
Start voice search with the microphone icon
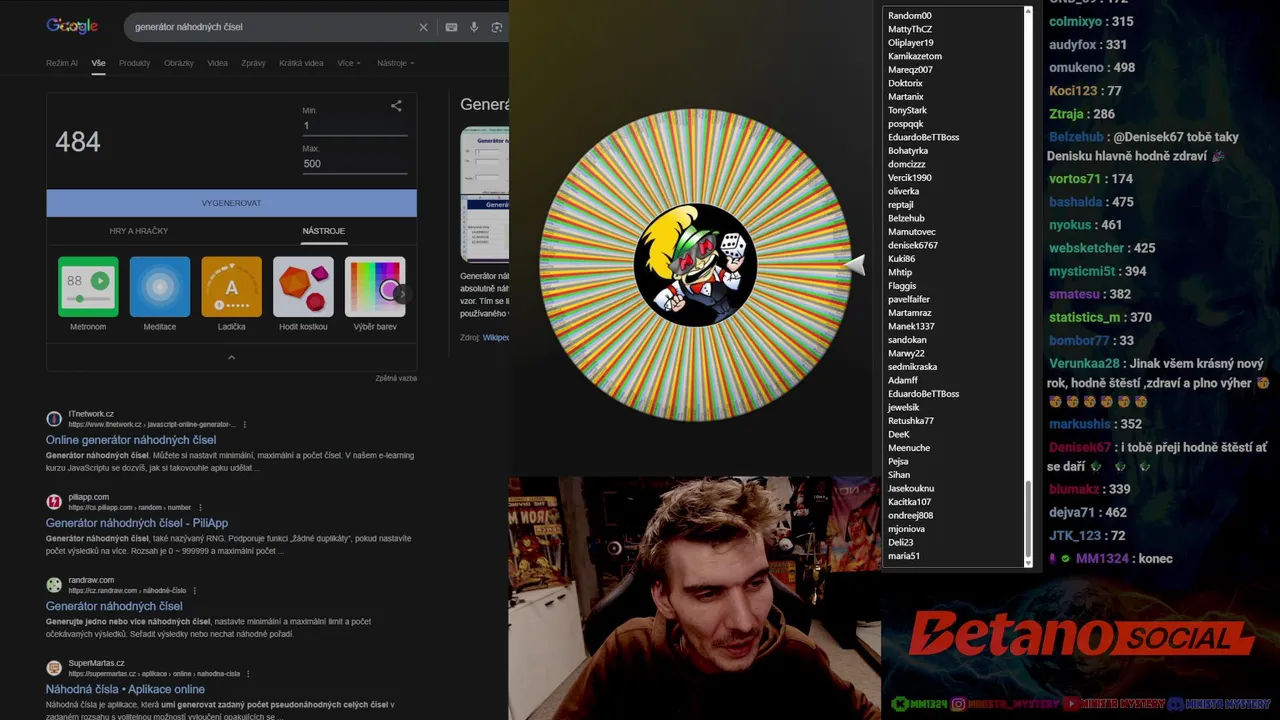474,27
